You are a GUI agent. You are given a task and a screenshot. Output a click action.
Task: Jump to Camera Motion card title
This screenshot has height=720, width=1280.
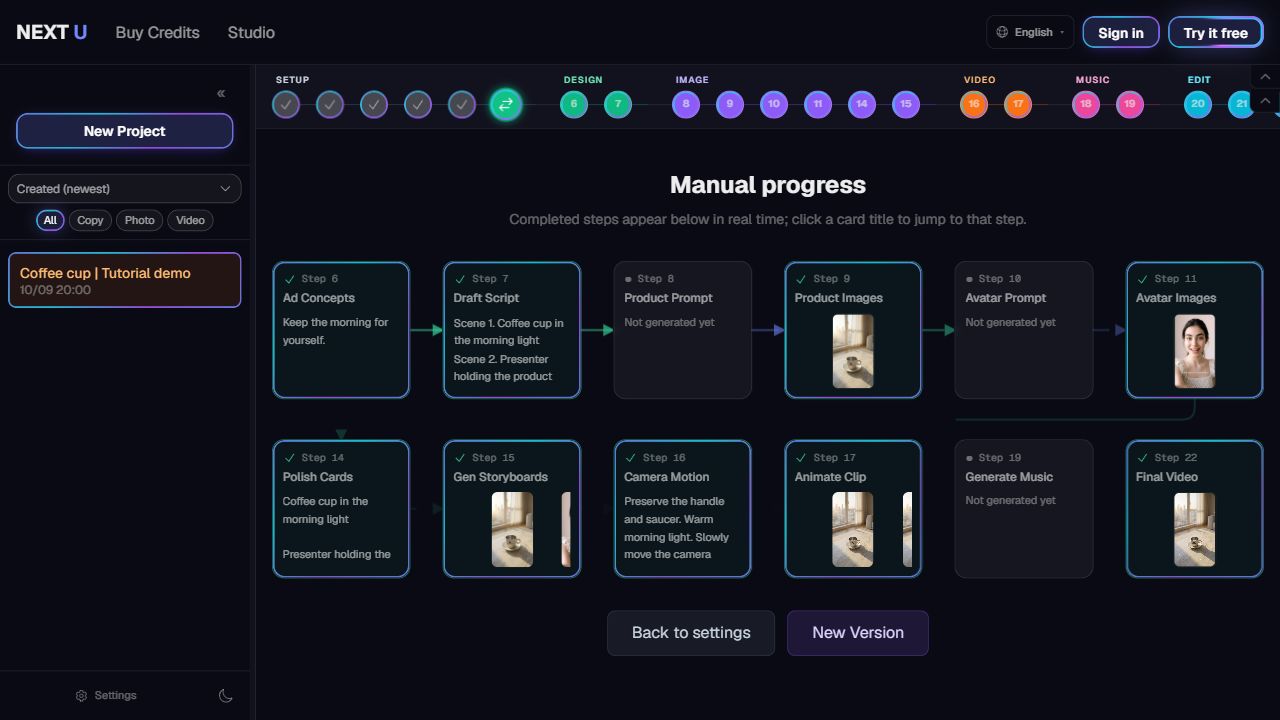pyautogui.click(x=667, y=477)
